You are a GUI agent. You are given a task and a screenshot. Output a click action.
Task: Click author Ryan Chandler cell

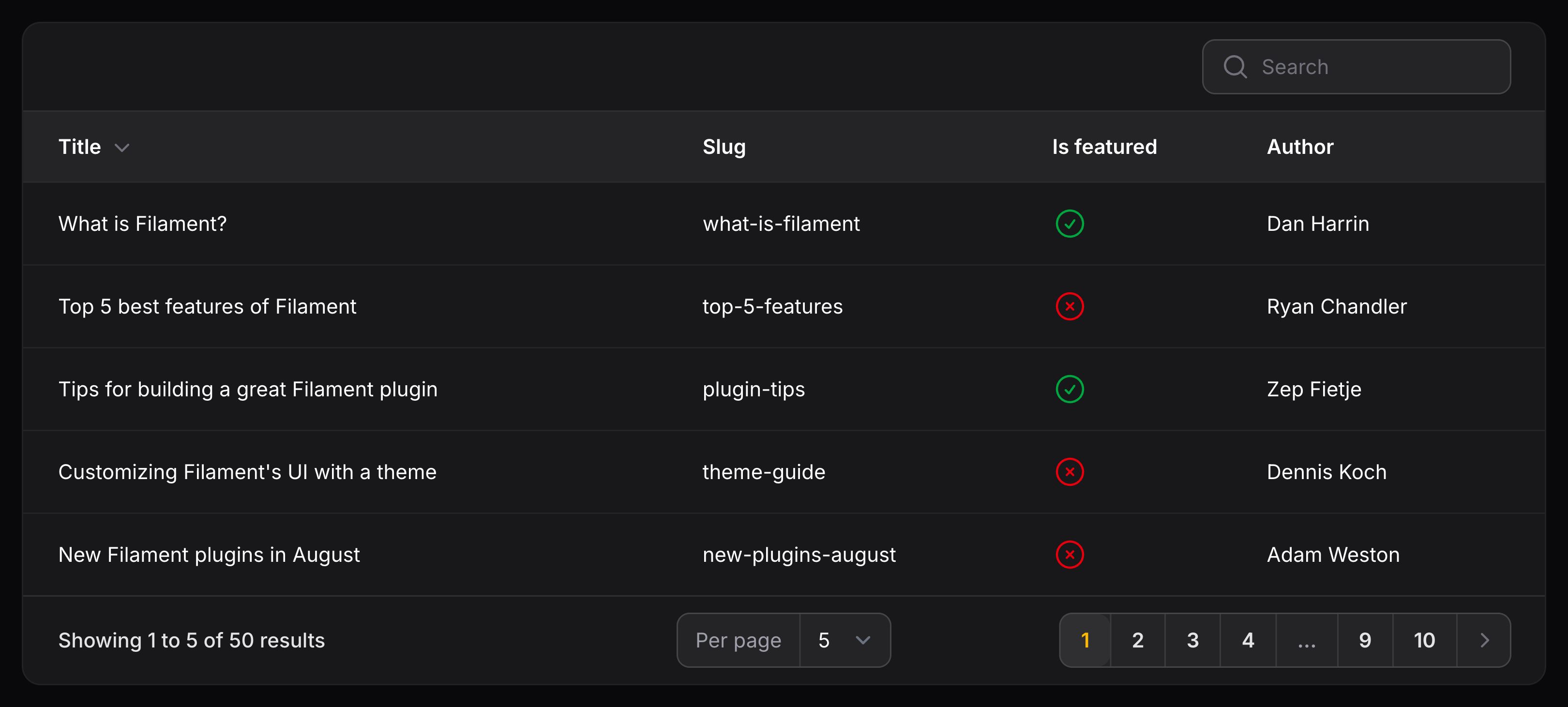pos(1337,307)
